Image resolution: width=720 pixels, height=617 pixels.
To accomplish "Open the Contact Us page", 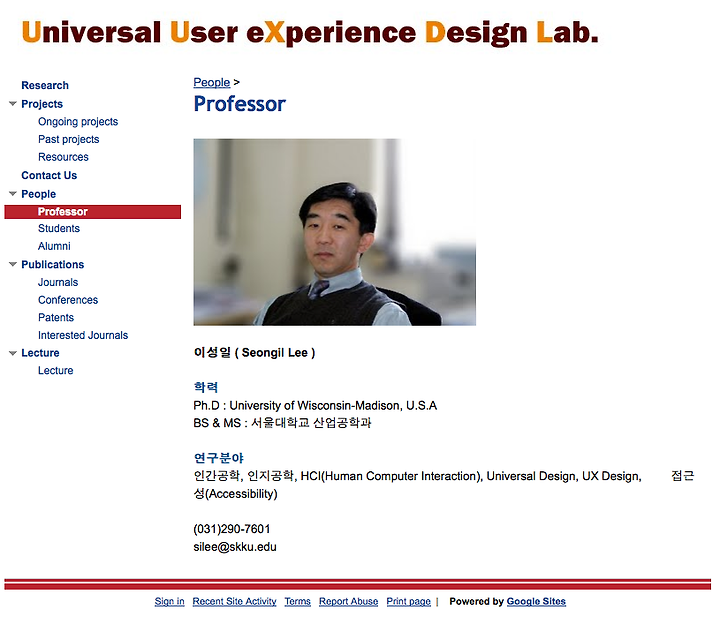I will pyautogui.click(x=49, y=175).
